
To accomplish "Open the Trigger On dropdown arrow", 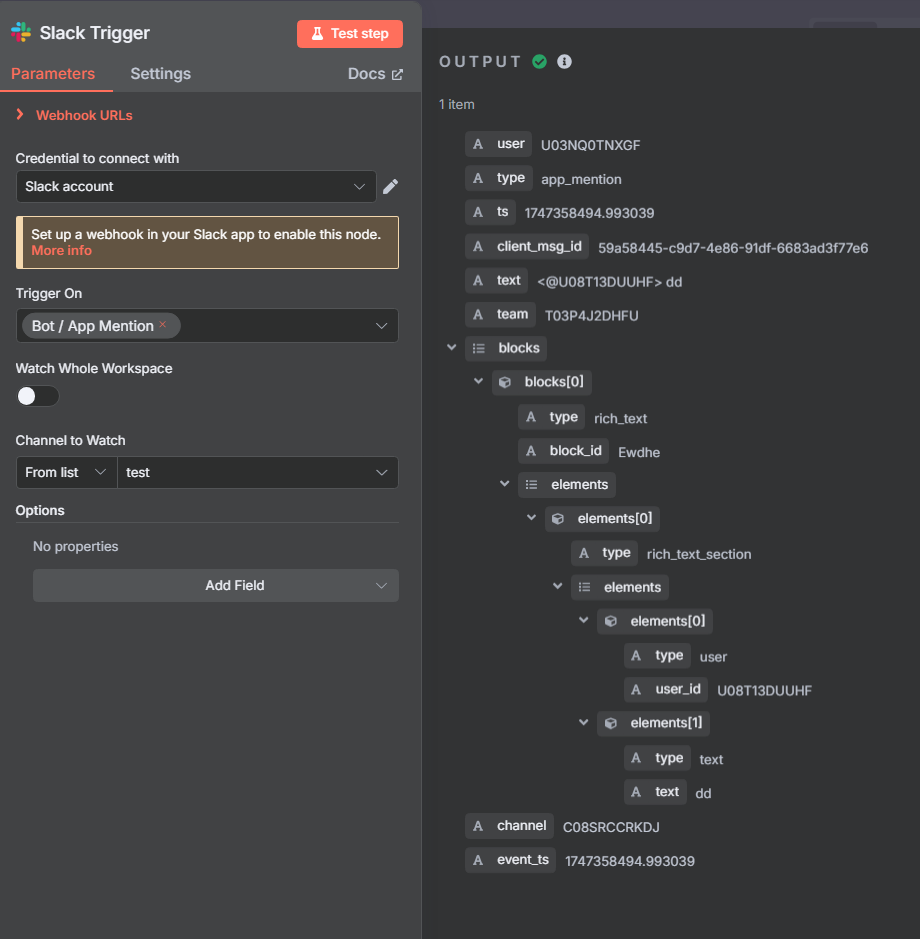I will 382,326.
